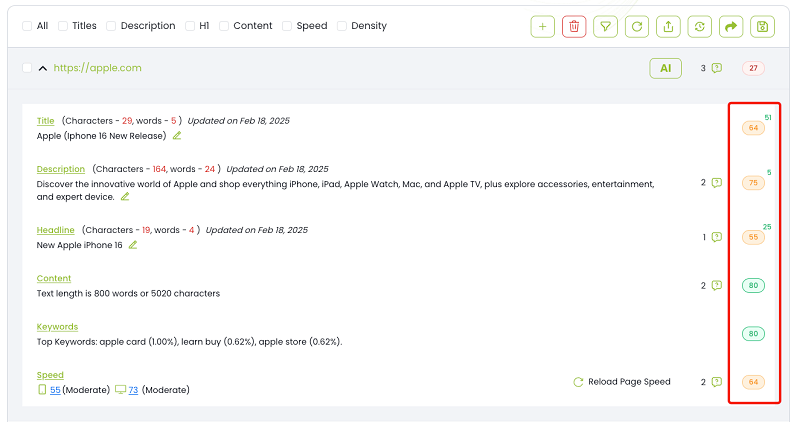Click the refresh arrow toolbar button
This screenshot has height=422, width=800.
637,27
